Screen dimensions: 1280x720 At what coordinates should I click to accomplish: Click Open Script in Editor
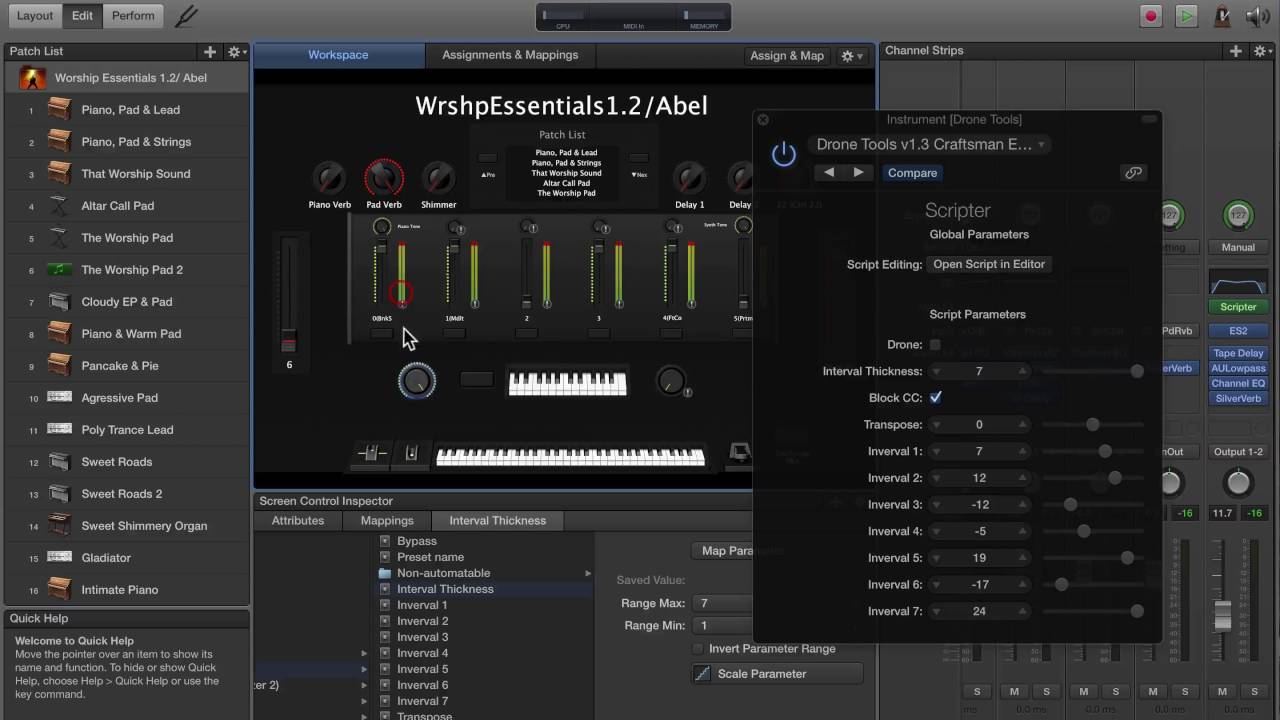[x=989, y=264]
